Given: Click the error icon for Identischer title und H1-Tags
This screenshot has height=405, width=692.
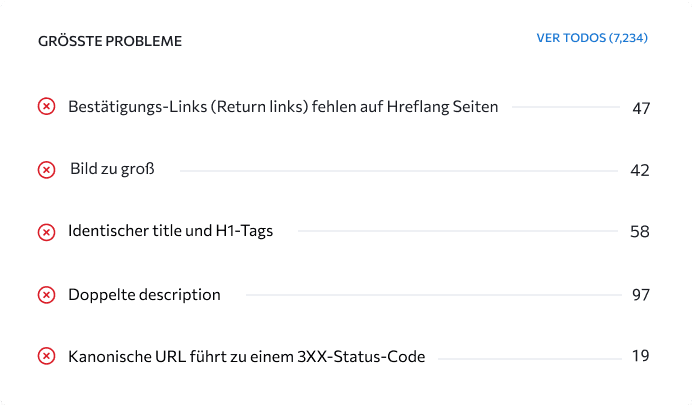Looking at the screenshot, I should [46, 232].
